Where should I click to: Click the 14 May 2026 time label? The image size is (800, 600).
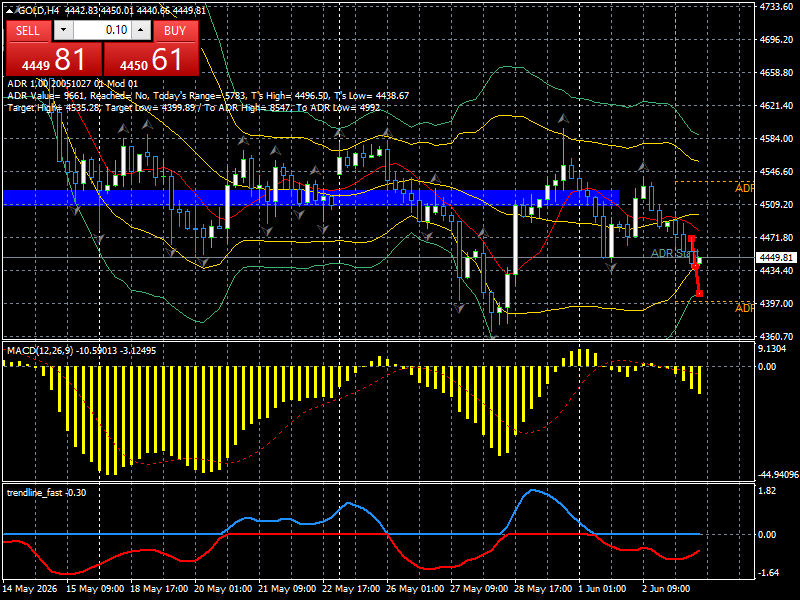point(30,588)
